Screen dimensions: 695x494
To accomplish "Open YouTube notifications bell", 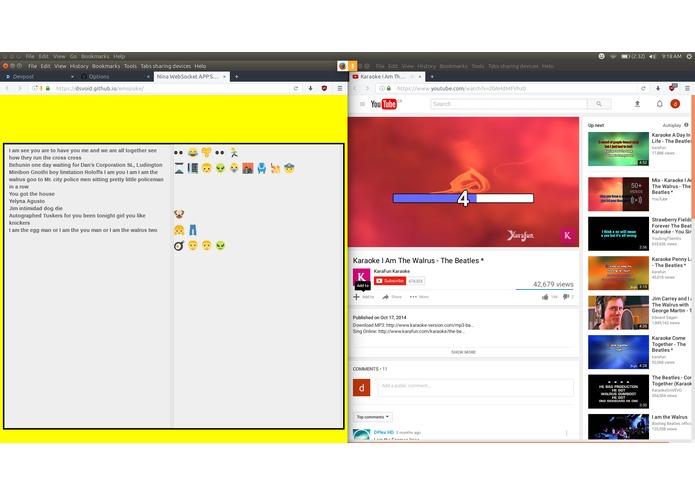I will pyautogui.click(x=659, y=104).
